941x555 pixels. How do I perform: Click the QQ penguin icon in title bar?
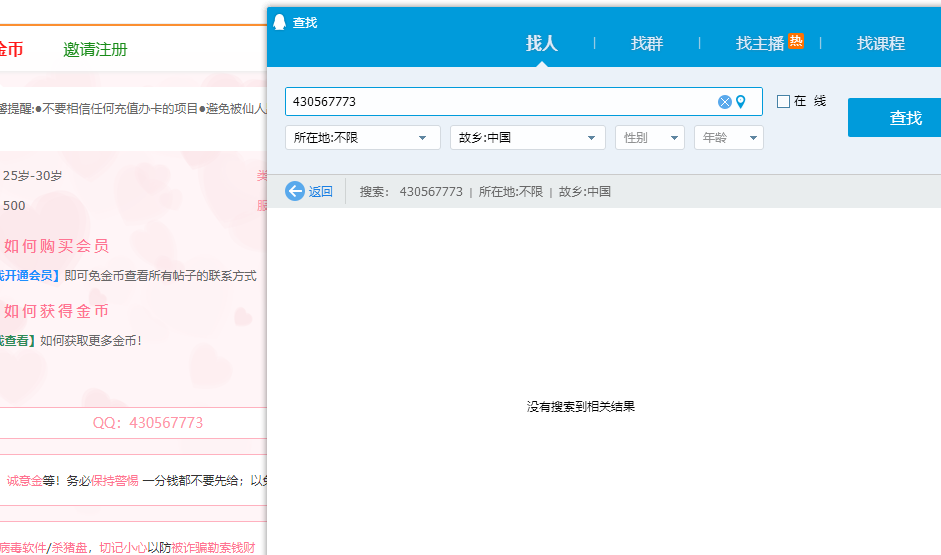[280, 21]
